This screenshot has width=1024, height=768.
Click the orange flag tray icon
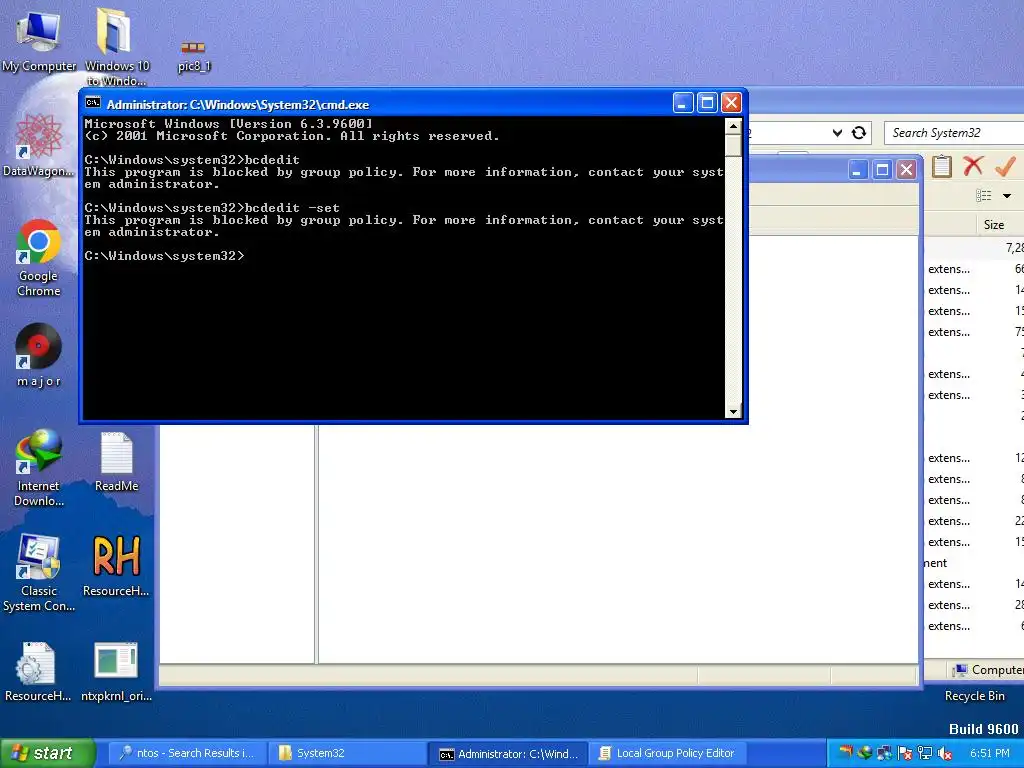click(x=846, y=752)
